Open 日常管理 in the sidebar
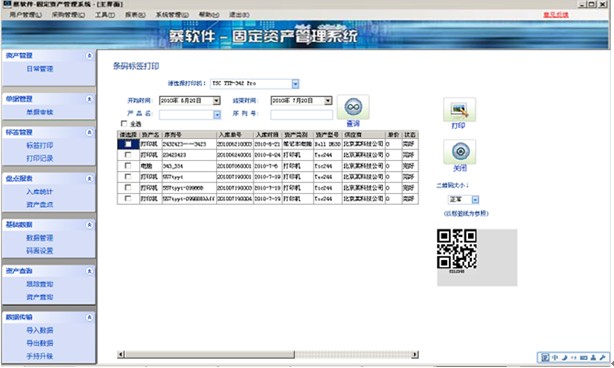Viewport: 614px width, 368px height. coord(40,69)
